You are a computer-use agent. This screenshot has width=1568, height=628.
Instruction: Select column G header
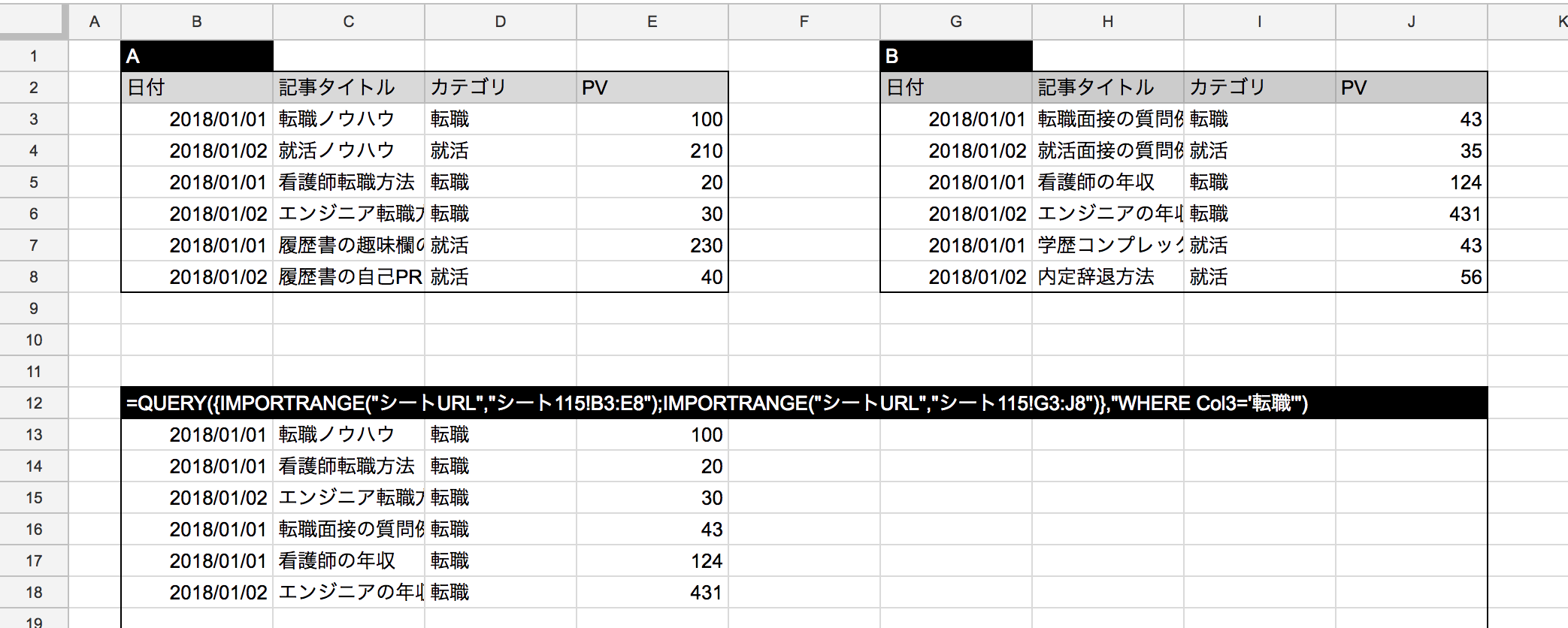(x=956, y=22)
